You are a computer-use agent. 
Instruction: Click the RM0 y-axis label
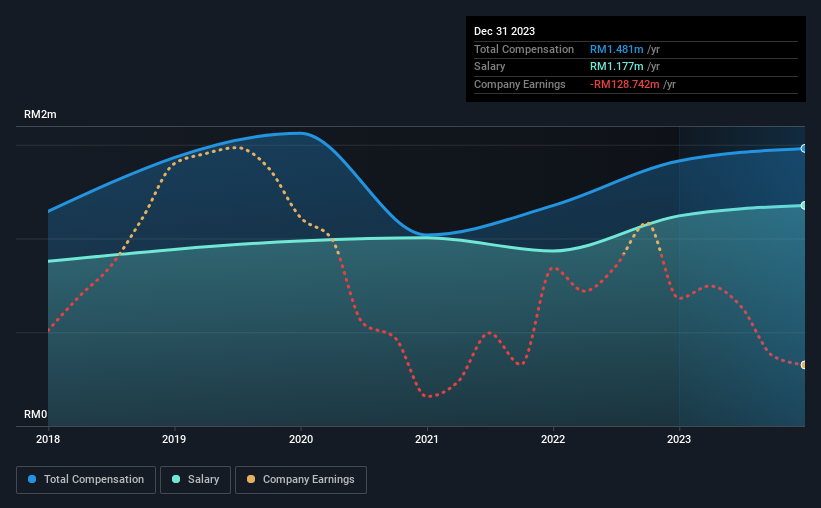36,414
